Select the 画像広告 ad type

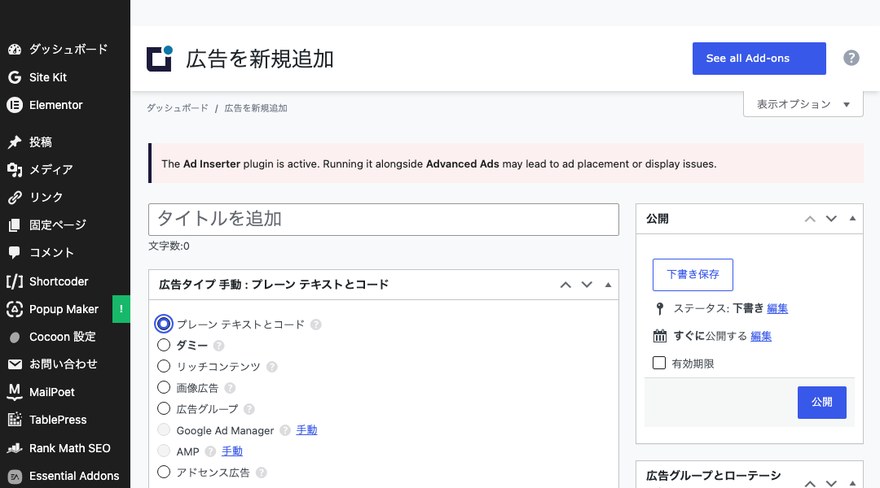pos(163,387)
